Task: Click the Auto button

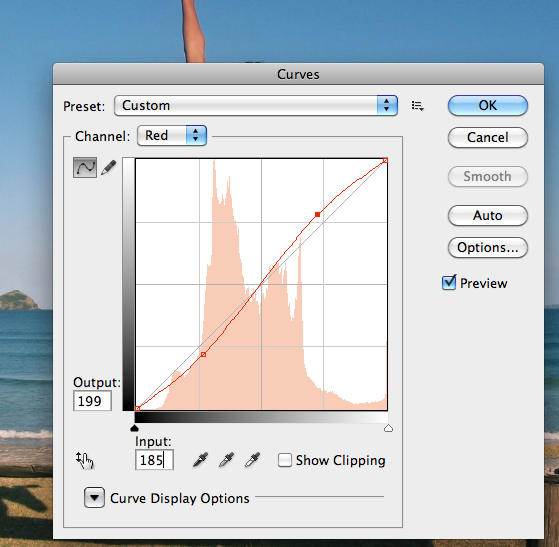Action: tap(488, 215)
